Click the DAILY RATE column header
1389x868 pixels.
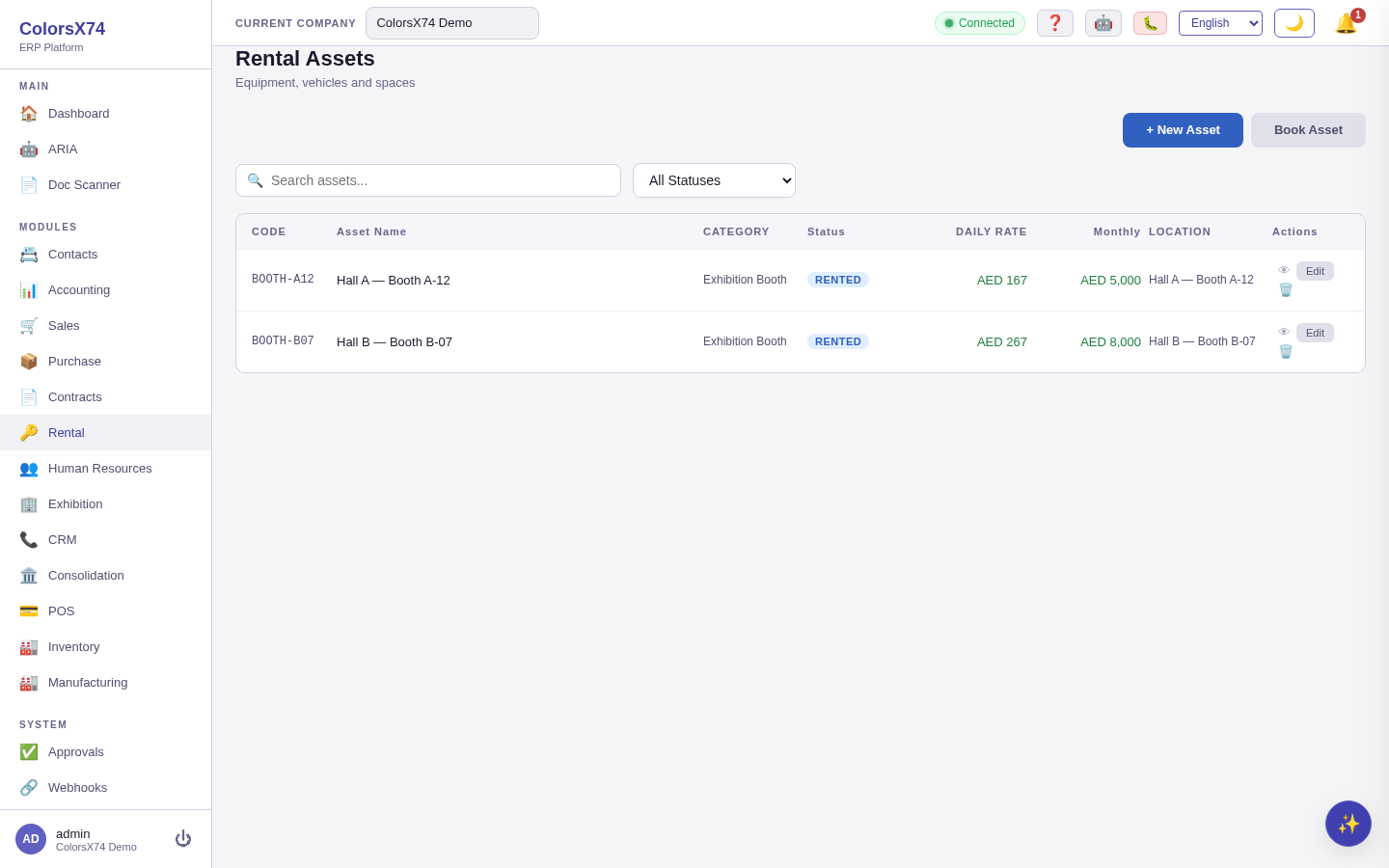pyautogui.click(x=992, y=231)
